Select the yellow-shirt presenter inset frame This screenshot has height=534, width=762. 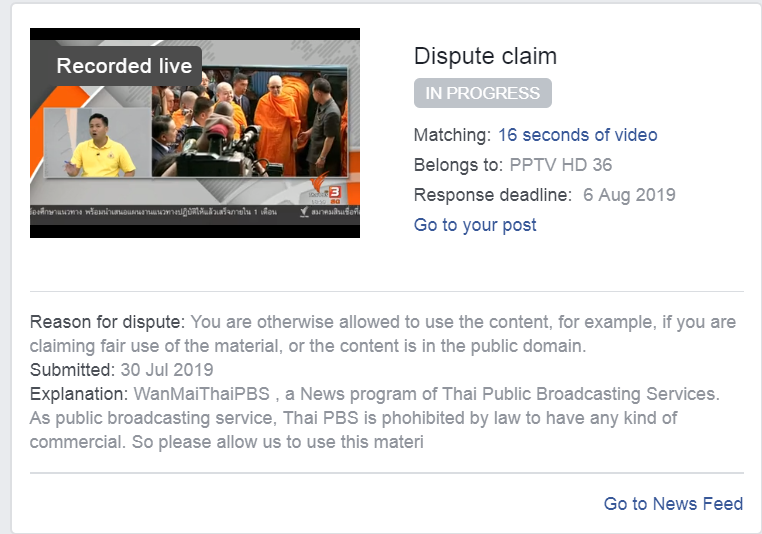point(97,142)
